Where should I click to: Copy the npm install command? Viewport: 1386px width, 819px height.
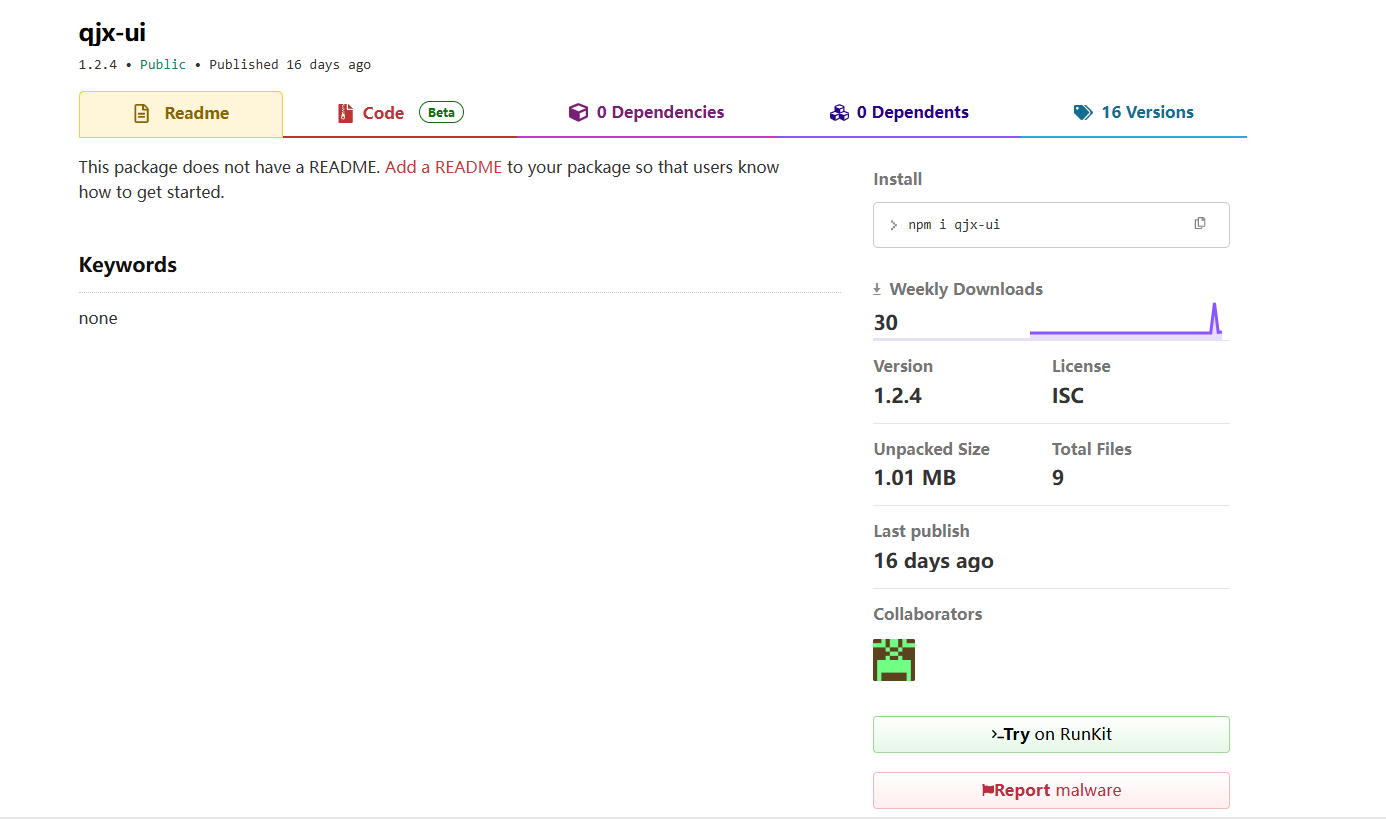pos(1200,223)
